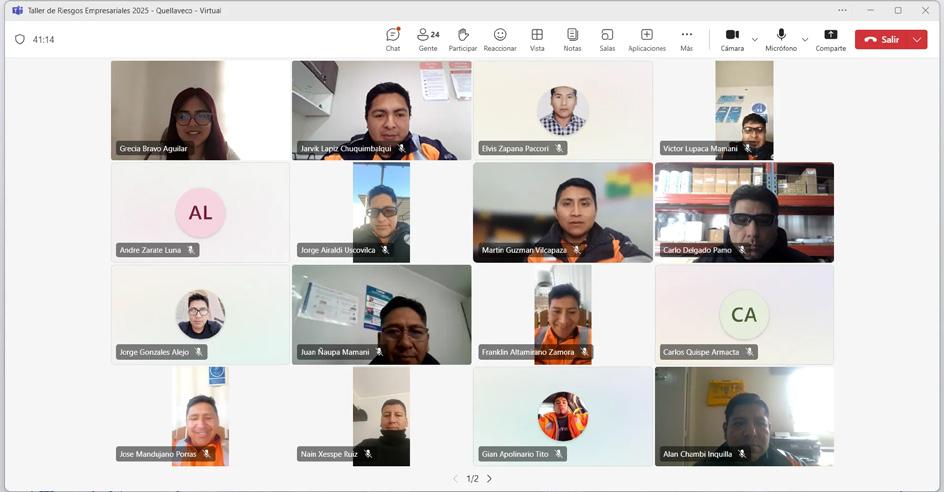Select Juan Ñaupa Mamani video tile
The height and width of the screenshot is (492, 944).
pyautogui.click(x=382, y=314)
